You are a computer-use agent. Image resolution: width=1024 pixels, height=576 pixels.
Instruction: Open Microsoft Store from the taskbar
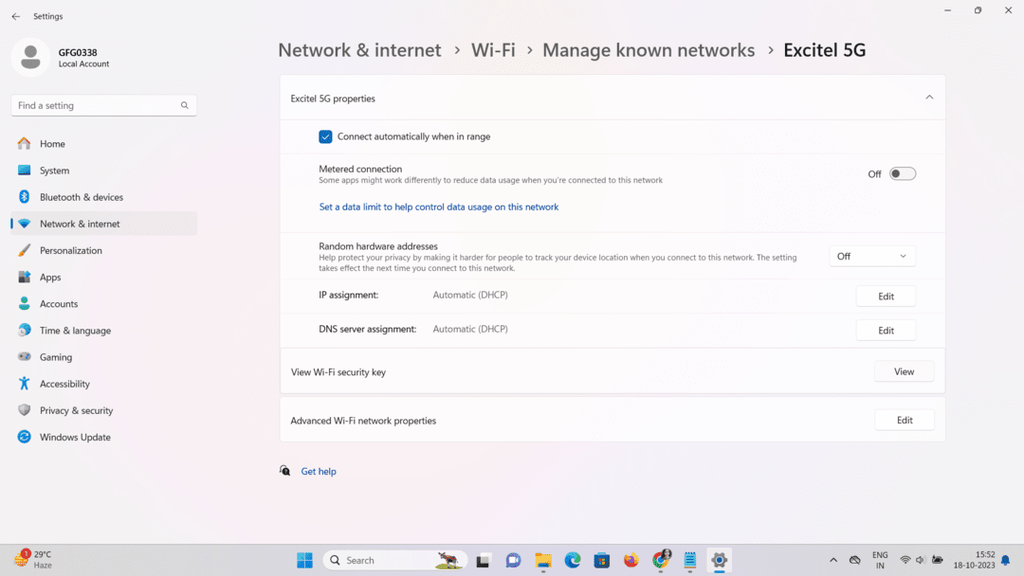click(601, 560)
